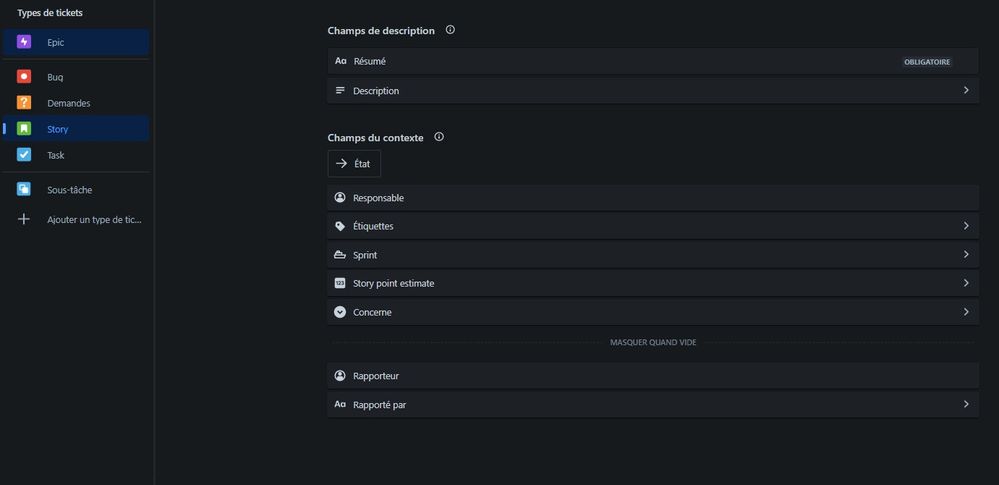Select Task ticket type
This screenshot has height=485, width=999.
click(x=76, y=155)
